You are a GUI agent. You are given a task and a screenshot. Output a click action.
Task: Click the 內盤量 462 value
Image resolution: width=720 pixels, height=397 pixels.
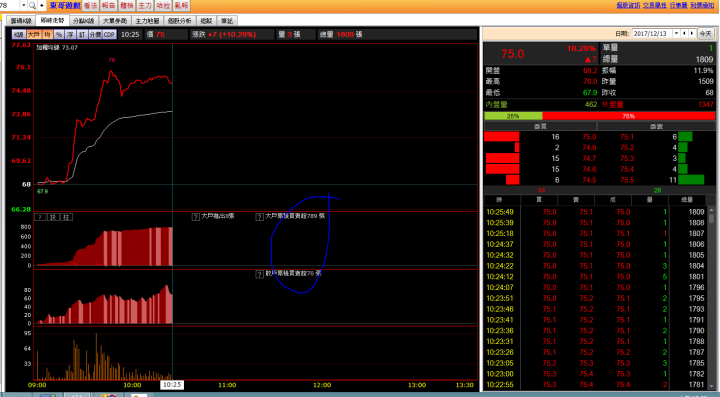[591, 105]
